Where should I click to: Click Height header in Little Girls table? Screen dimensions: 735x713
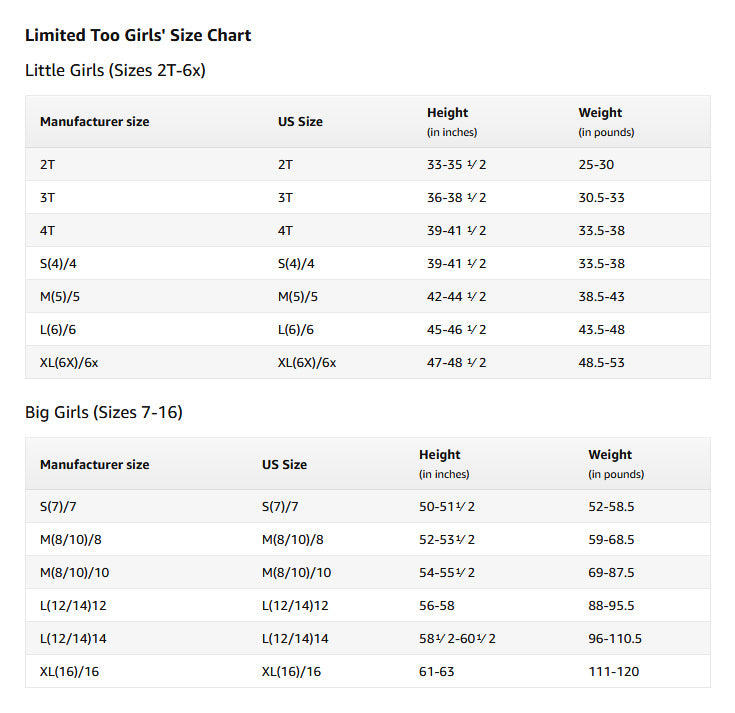(x=448, y=113)
